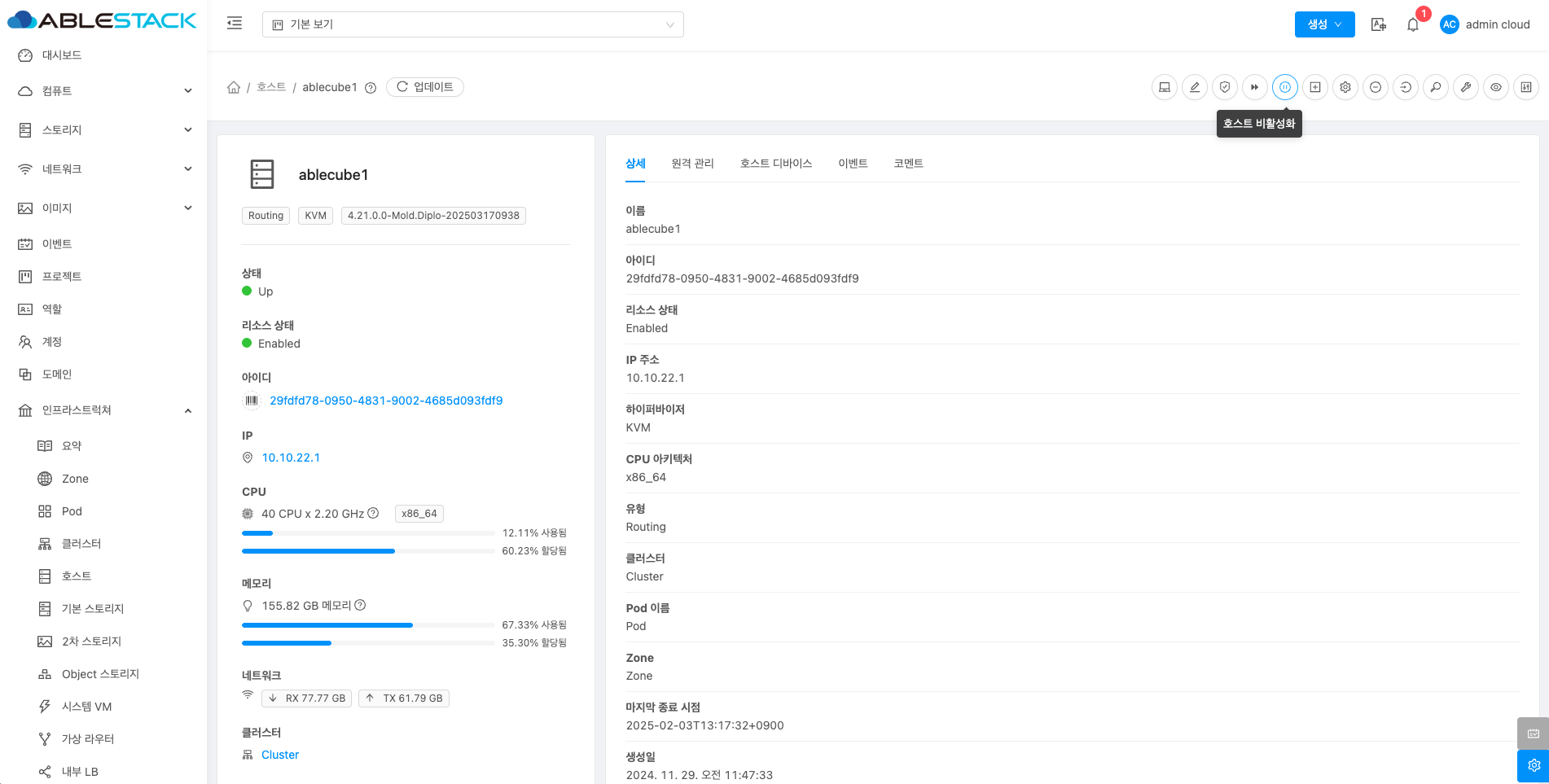The image size is (1549, 784).
Task: Collapse the sidebar with the menu fold icon
Action: tap(235, 24)
